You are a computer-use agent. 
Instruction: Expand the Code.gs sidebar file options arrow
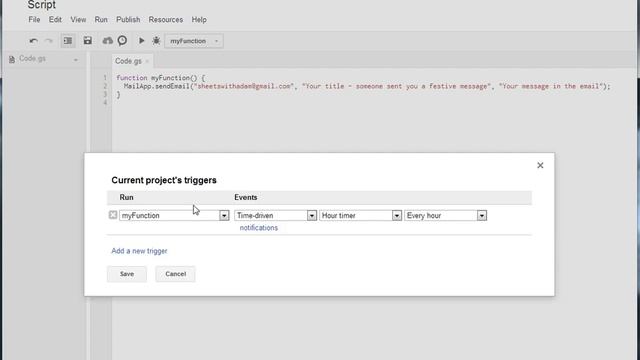click(76, 60)
